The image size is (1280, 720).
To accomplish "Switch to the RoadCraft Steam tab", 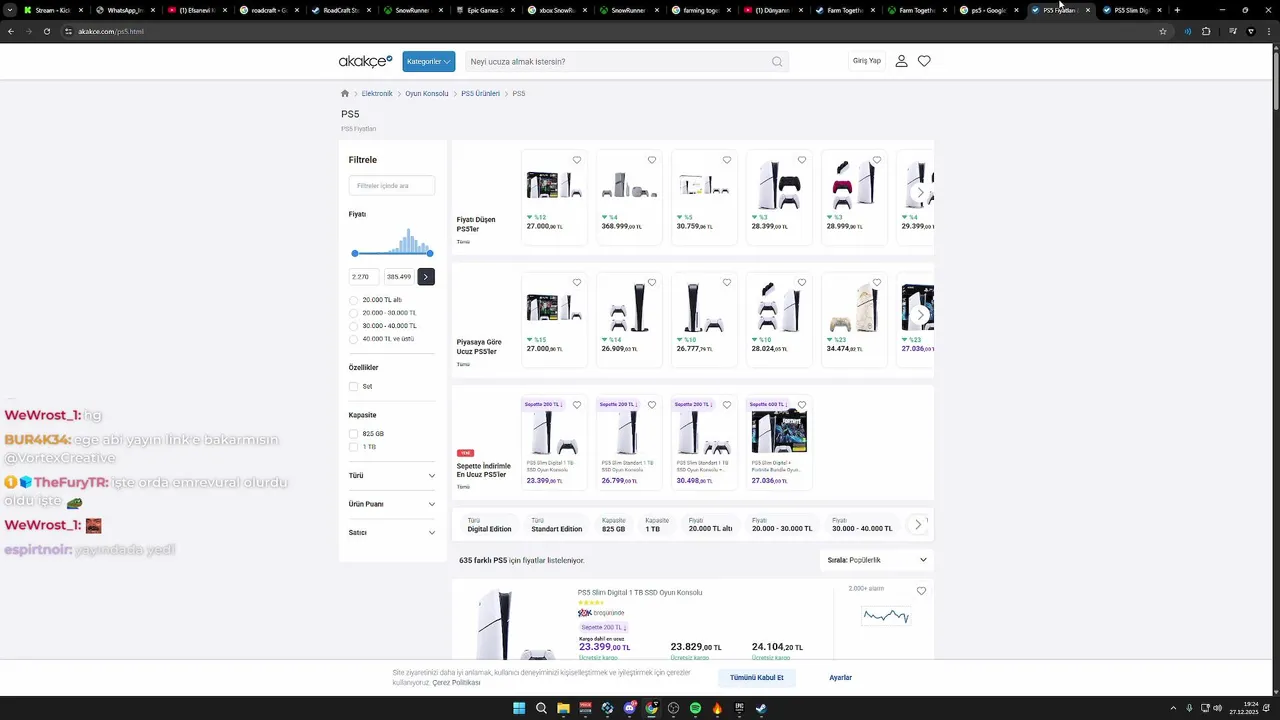I will [x=340, y=10].
